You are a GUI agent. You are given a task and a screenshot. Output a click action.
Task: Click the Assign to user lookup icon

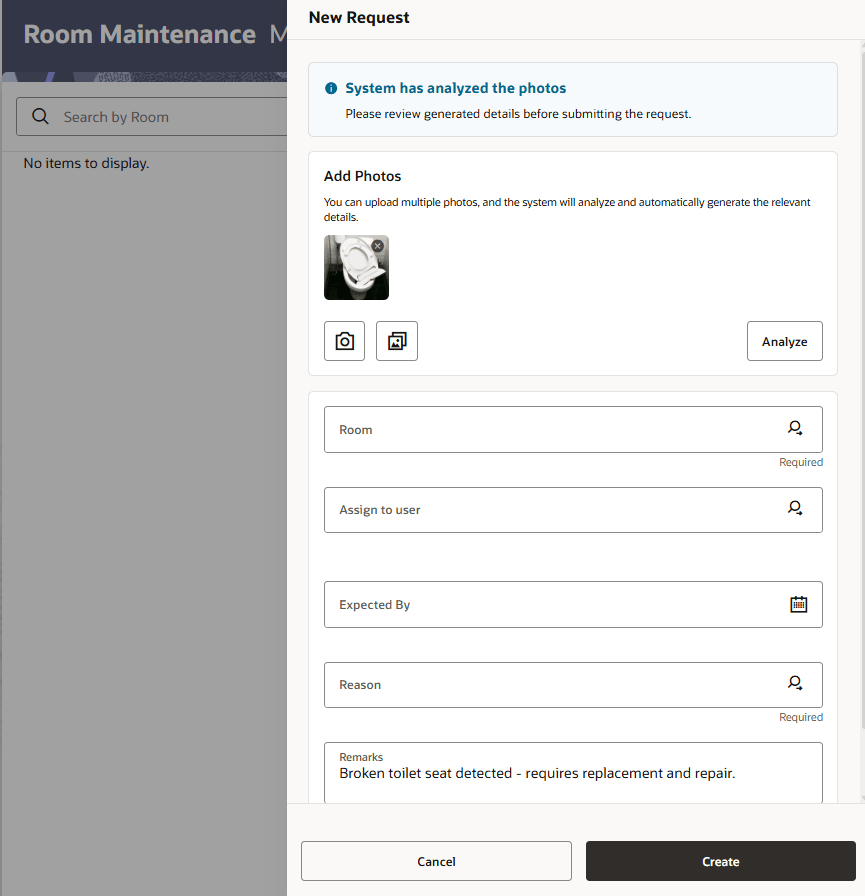point(795,508)
